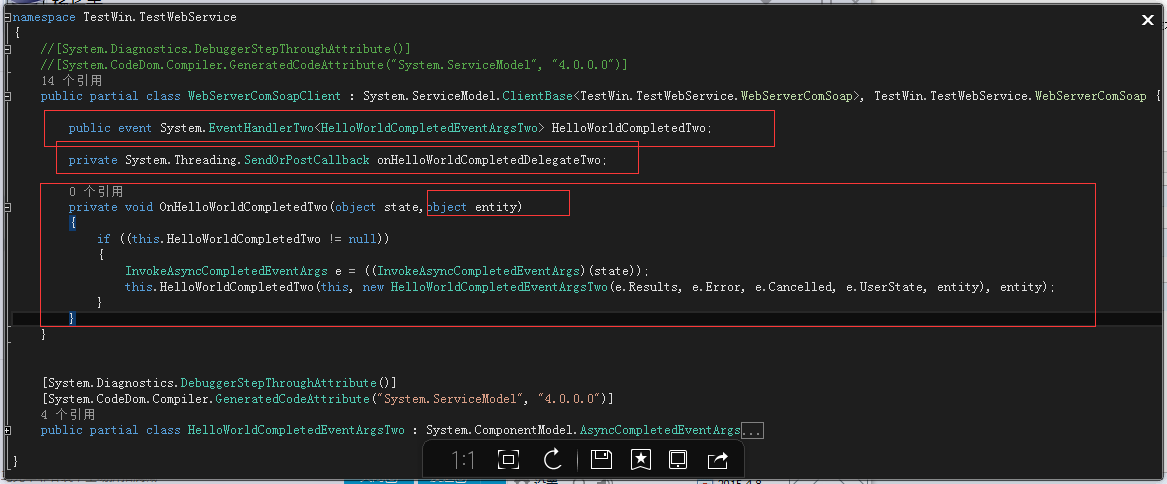The width and height of the screenshot is (1167, 484).
Task: Close the image viewer overlay
Action: pos(1148,21)
